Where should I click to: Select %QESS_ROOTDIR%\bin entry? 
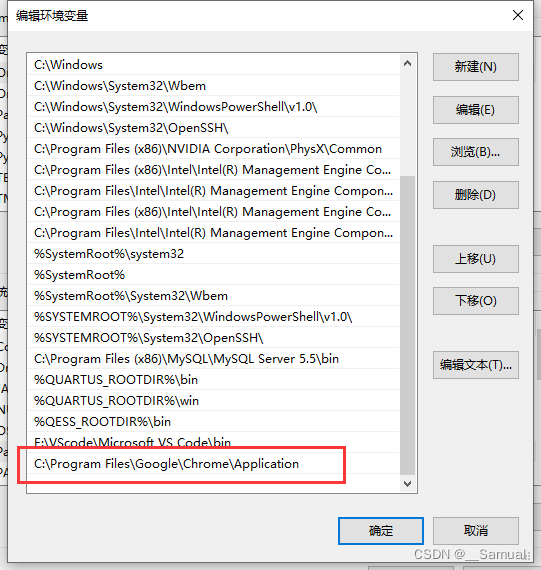click(x=213, y=422)
